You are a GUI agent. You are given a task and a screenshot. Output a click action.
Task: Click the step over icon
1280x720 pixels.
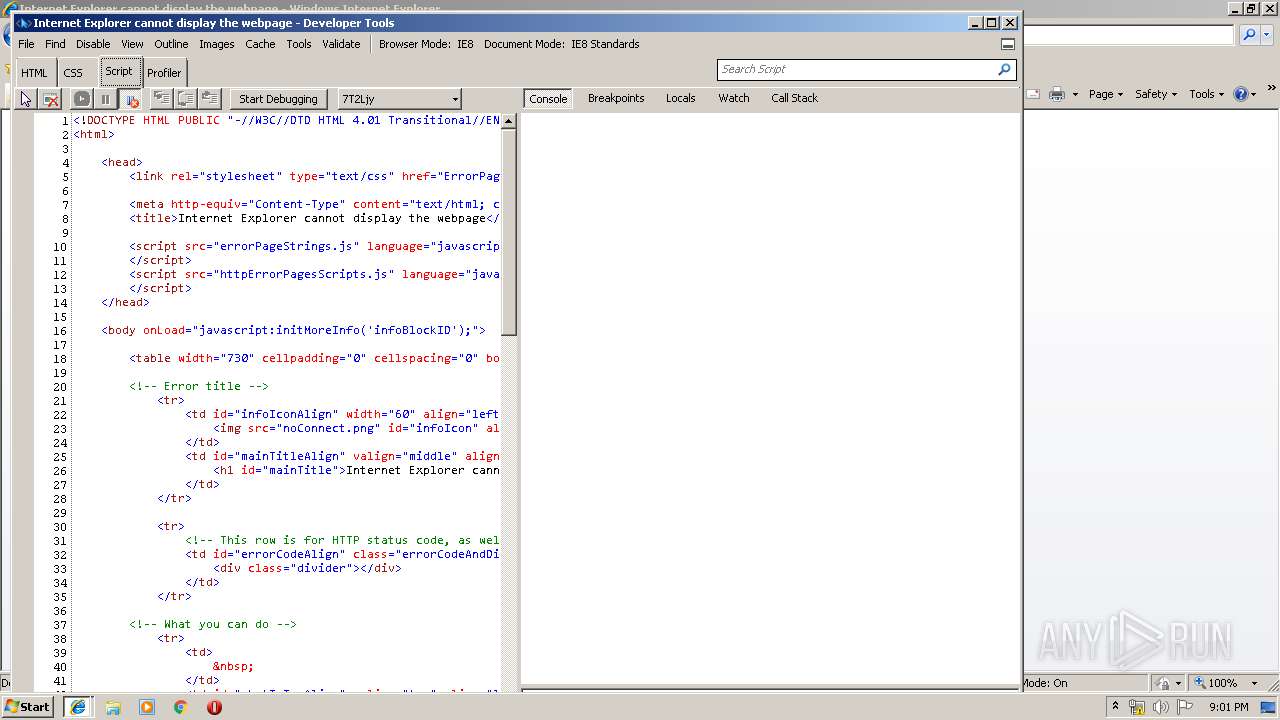(x=185, y=98)
